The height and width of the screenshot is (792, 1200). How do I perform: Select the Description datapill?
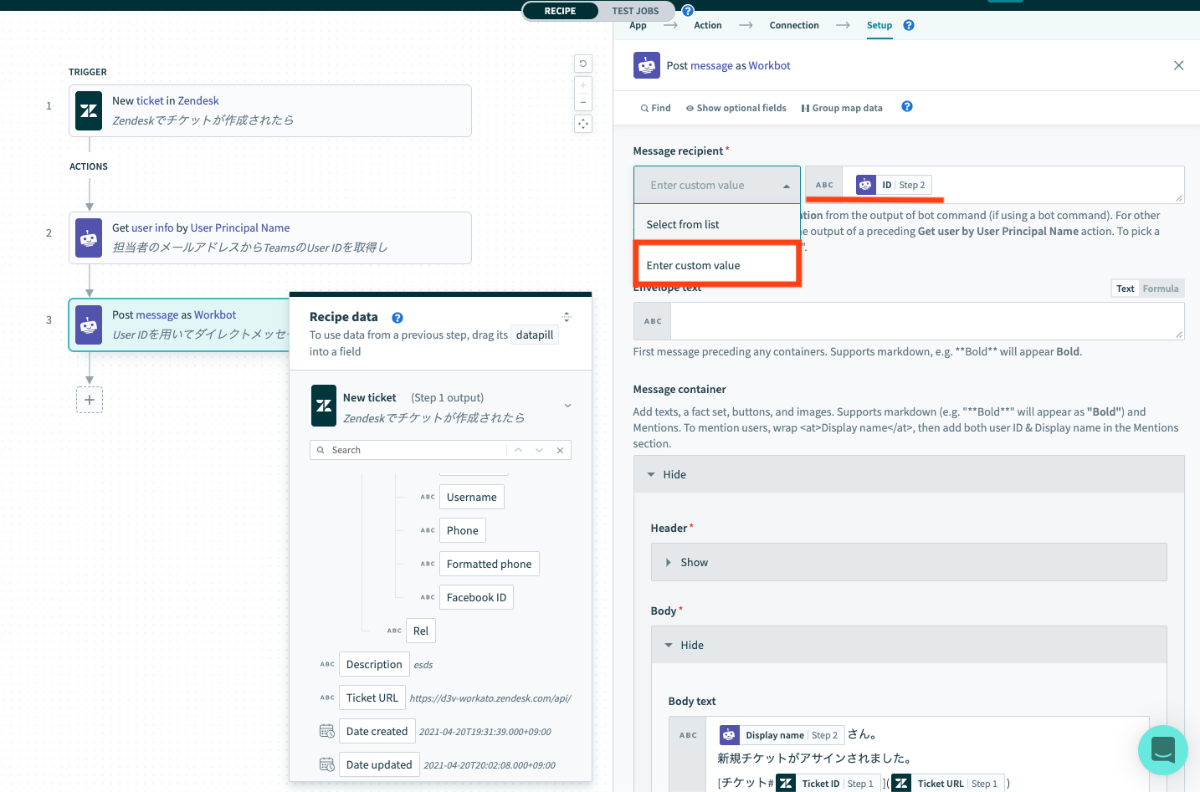(374, 664)
